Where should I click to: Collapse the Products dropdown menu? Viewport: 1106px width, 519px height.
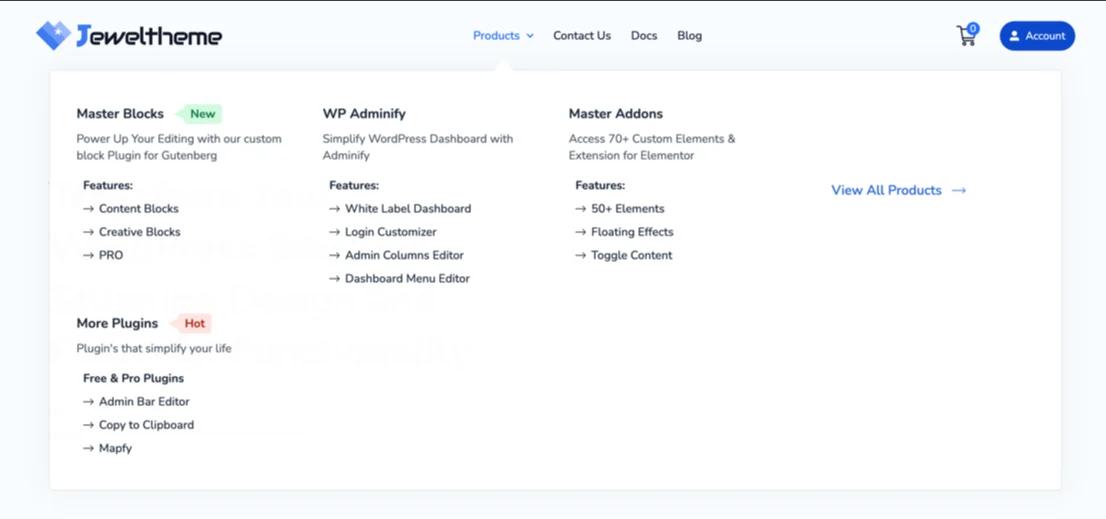[x=503, y=35]
